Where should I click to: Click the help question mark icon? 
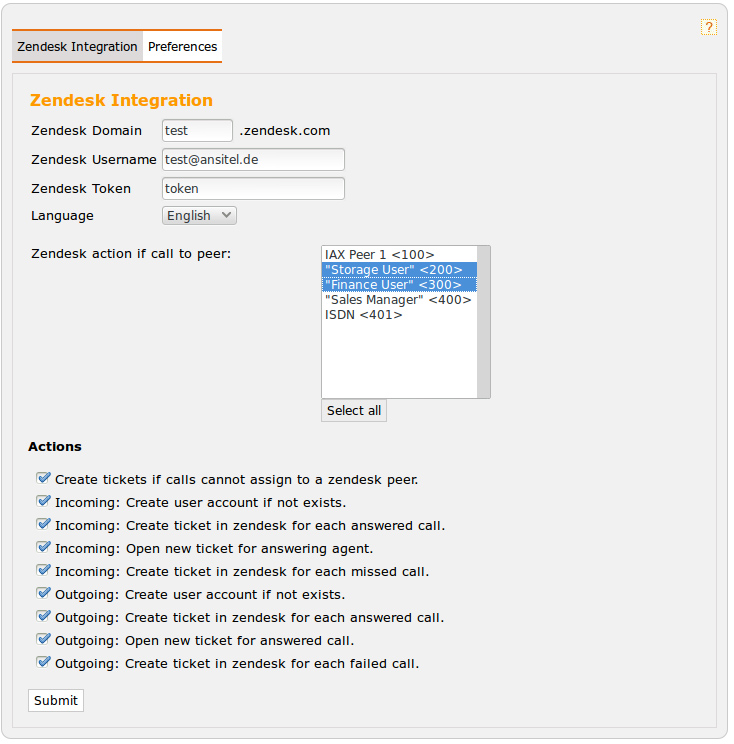click(709, 27)
